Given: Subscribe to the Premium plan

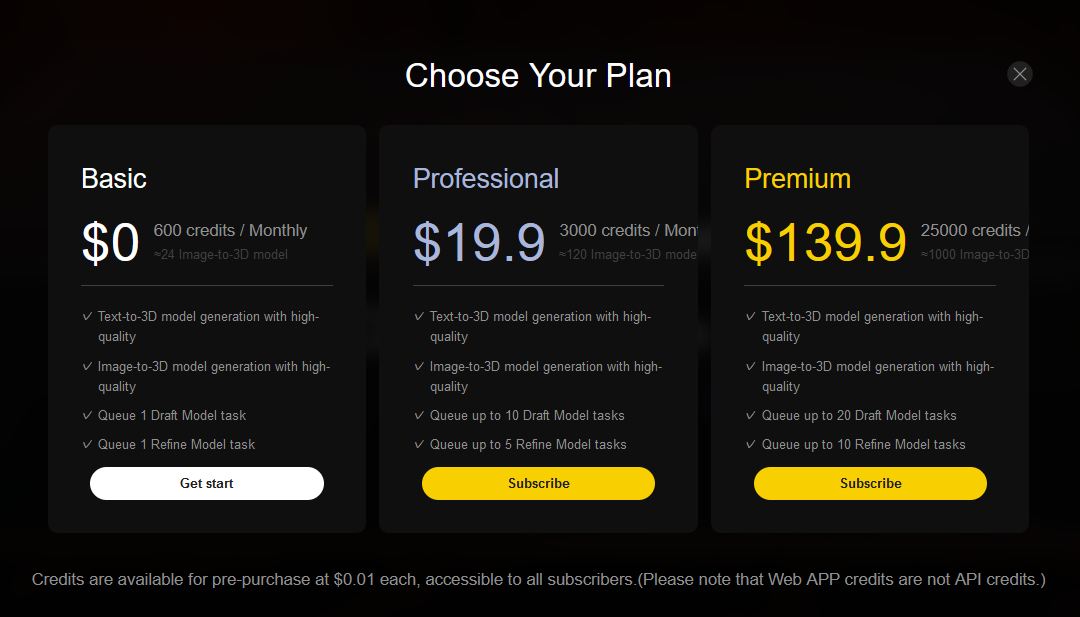Looking at the screenshot, I should (x=870, y=483).
